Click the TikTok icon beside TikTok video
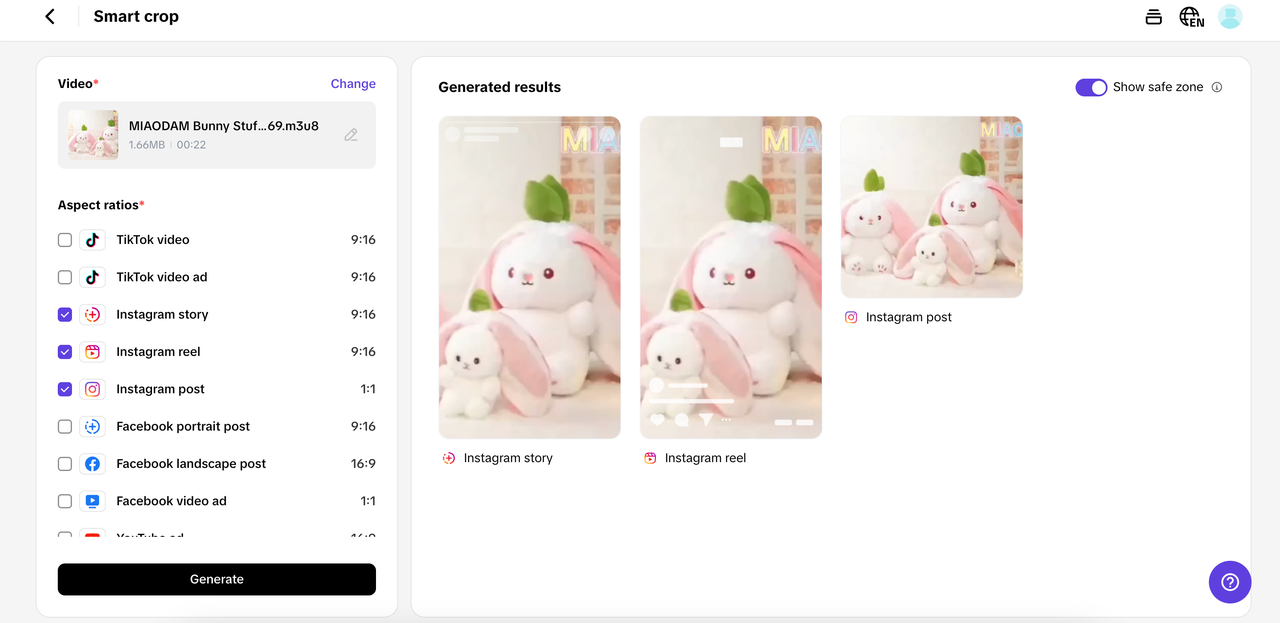Viewport: 1280px width, 623px height. point(91,240)
